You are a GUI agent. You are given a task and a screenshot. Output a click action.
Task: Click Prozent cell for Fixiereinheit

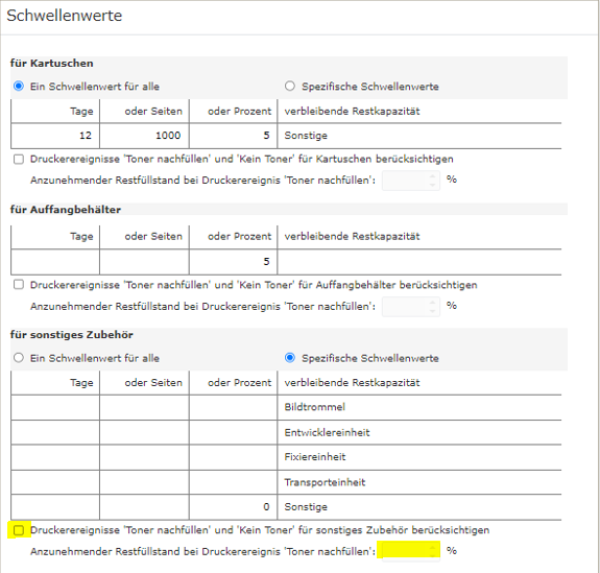click(233, 457)
